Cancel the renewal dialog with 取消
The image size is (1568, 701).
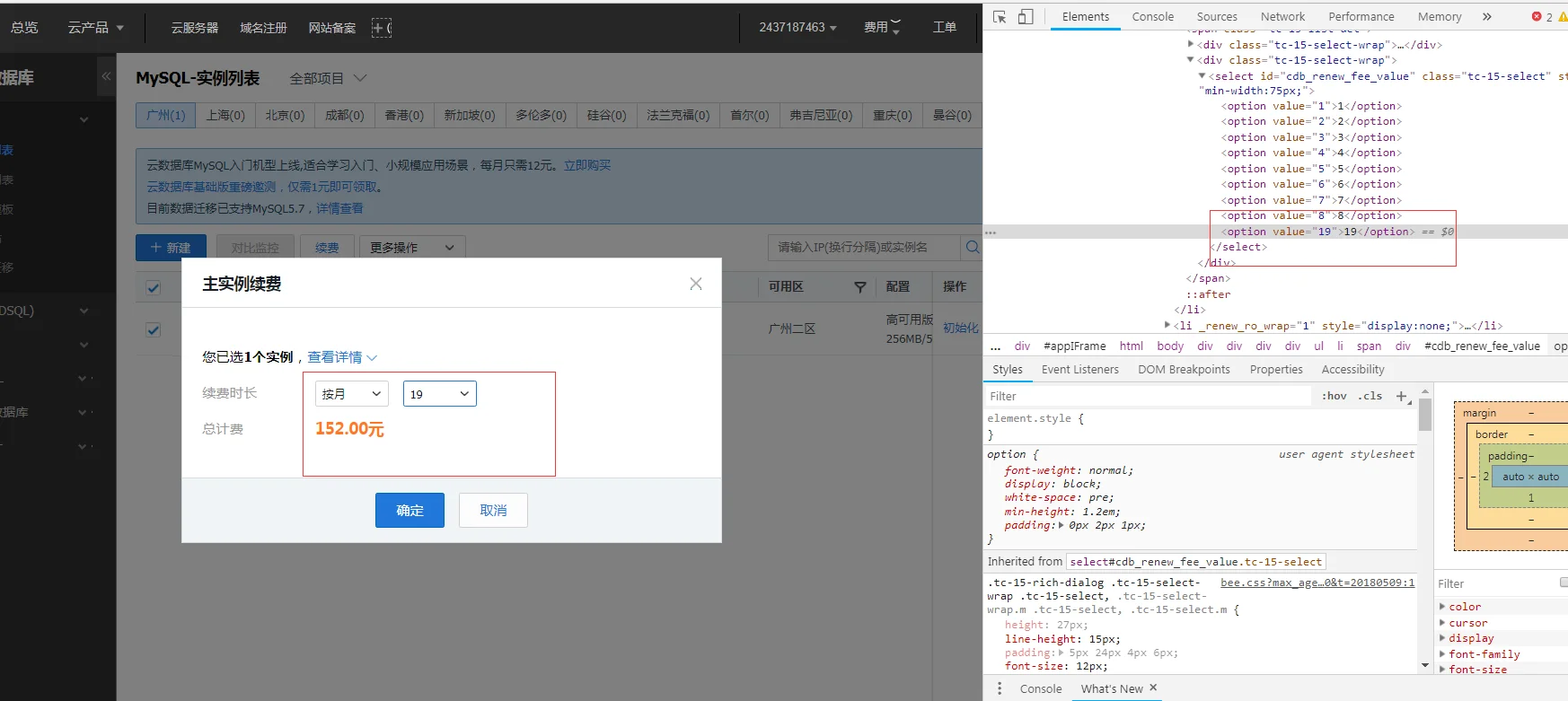[493, 510]
